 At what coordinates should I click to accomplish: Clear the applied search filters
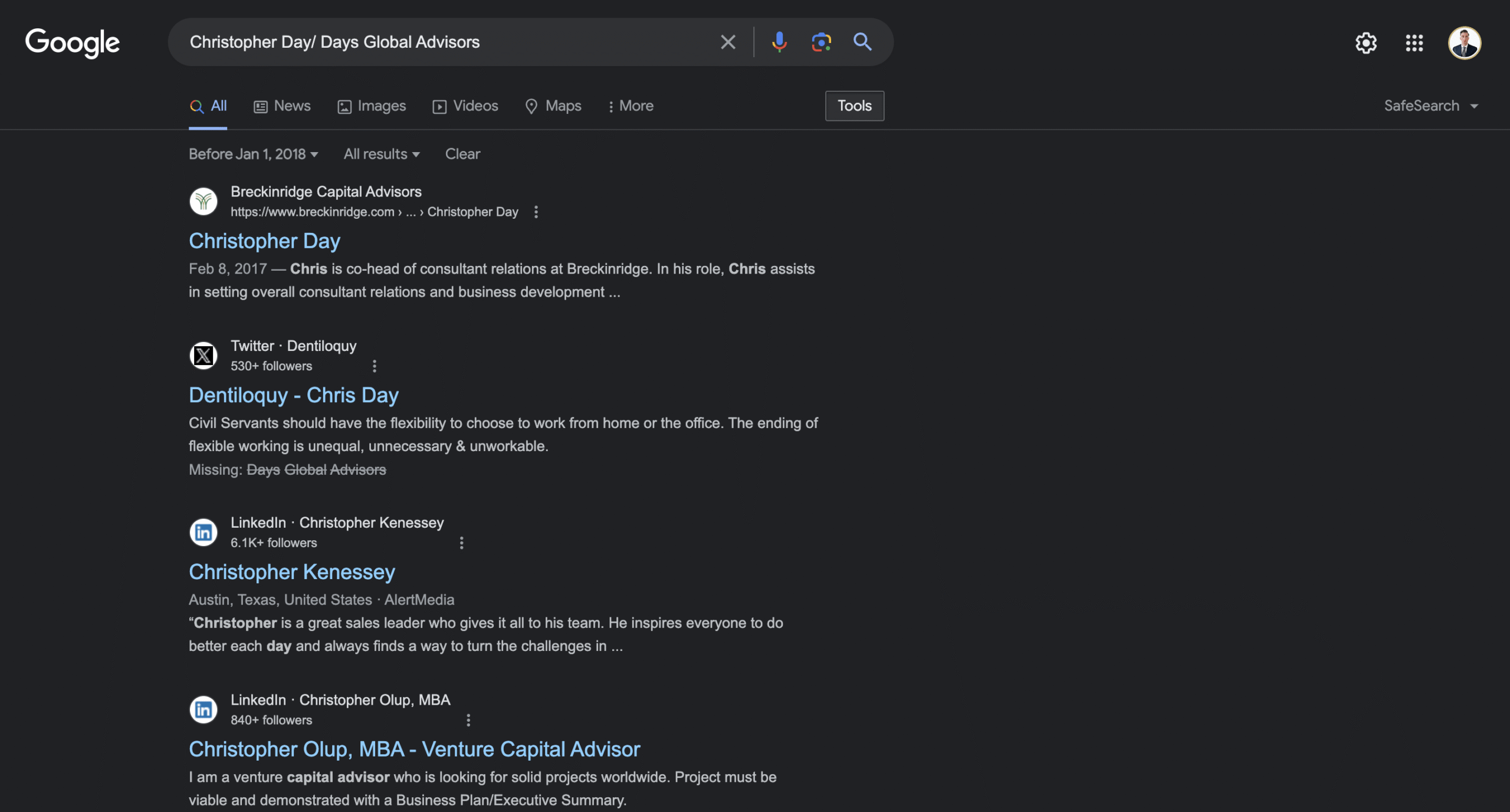(462, 154)
